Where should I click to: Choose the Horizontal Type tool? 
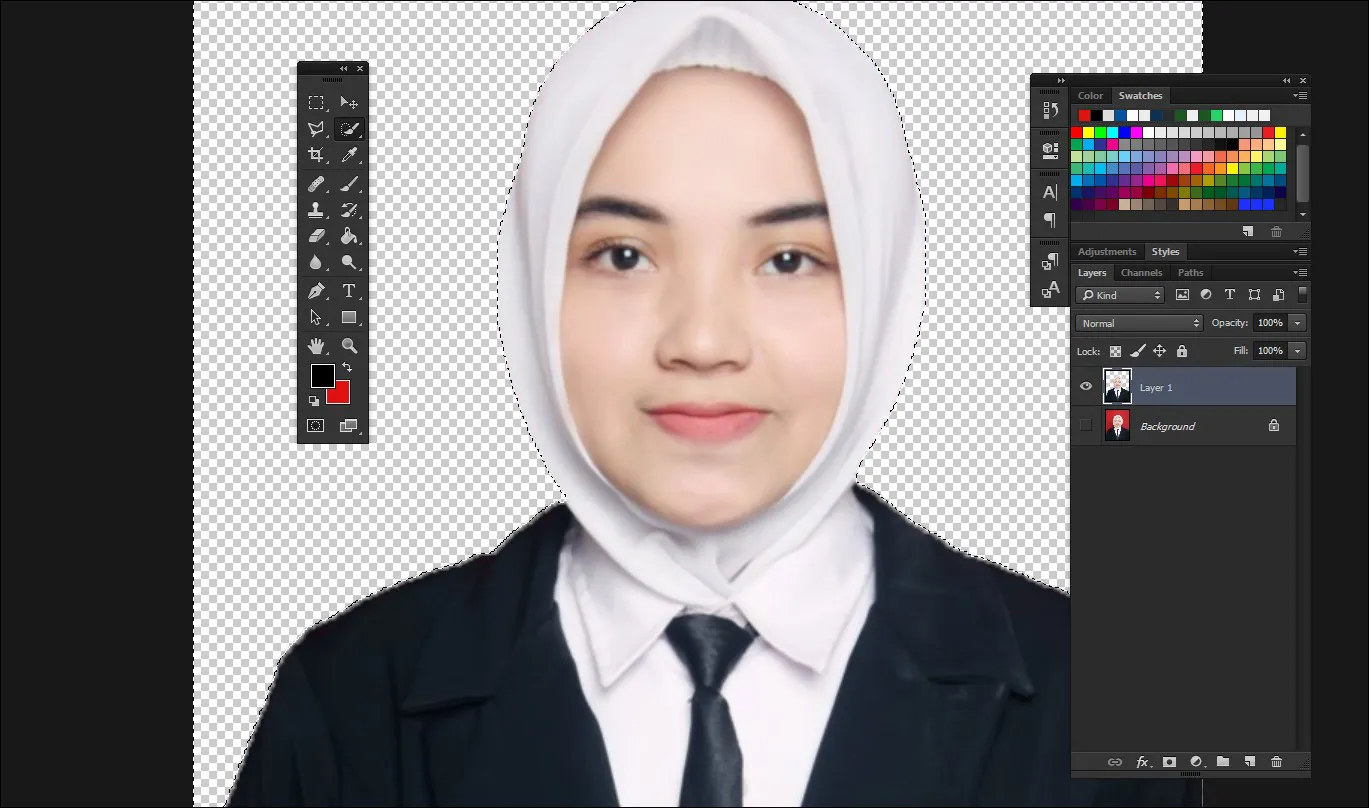pyautogui.click(x=349, y=291)
